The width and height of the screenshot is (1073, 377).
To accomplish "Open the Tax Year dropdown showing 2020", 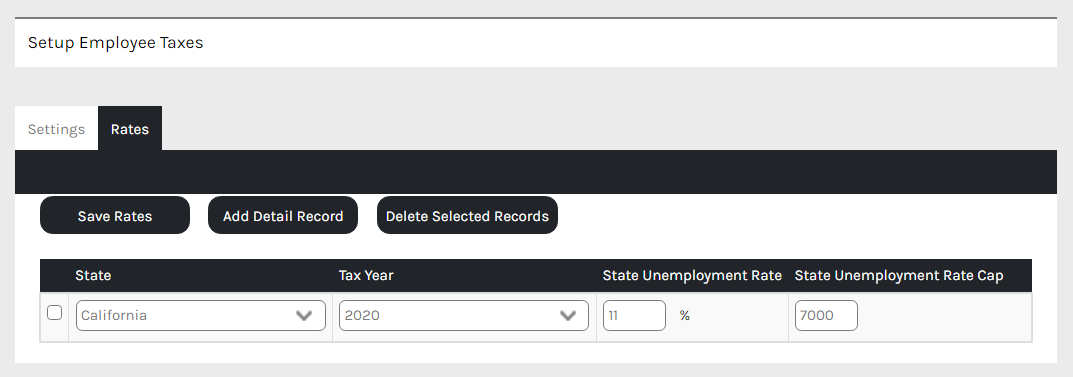I will point(464,315).
